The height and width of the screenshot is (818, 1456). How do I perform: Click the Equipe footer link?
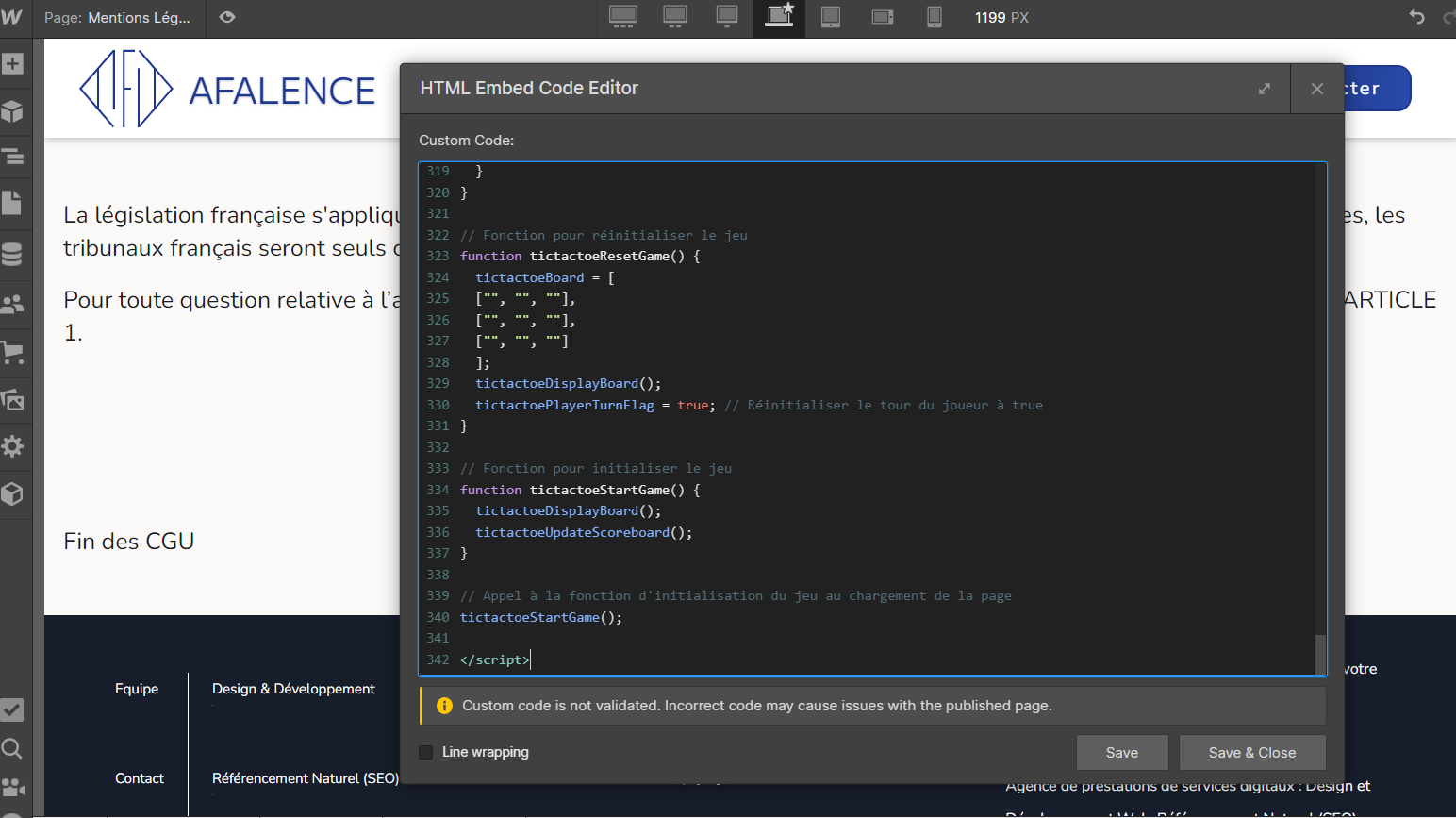137,689
